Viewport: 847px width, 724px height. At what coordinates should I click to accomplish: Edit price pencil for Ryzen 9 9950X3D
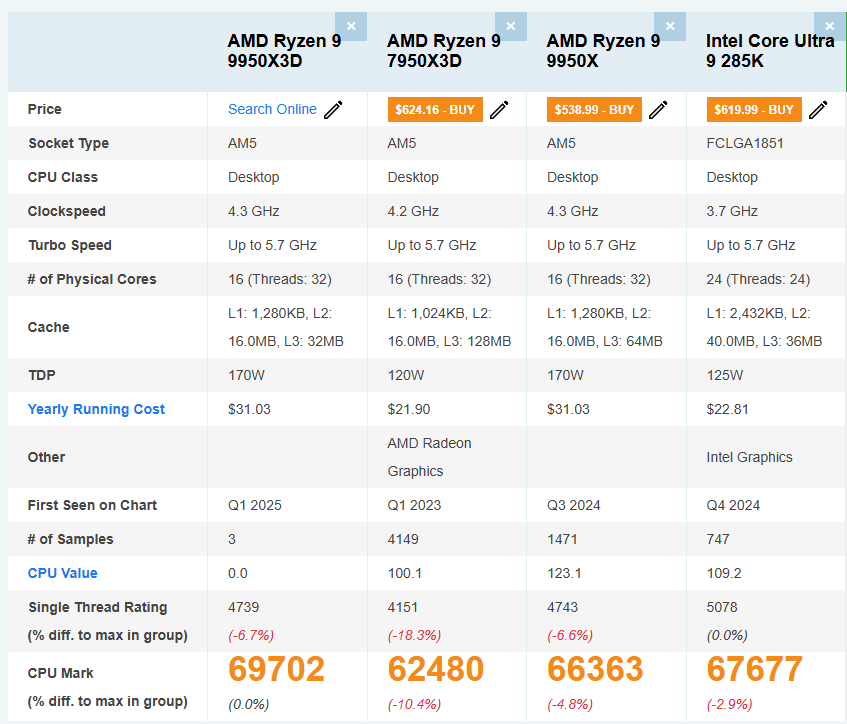(x=333, y=110)
